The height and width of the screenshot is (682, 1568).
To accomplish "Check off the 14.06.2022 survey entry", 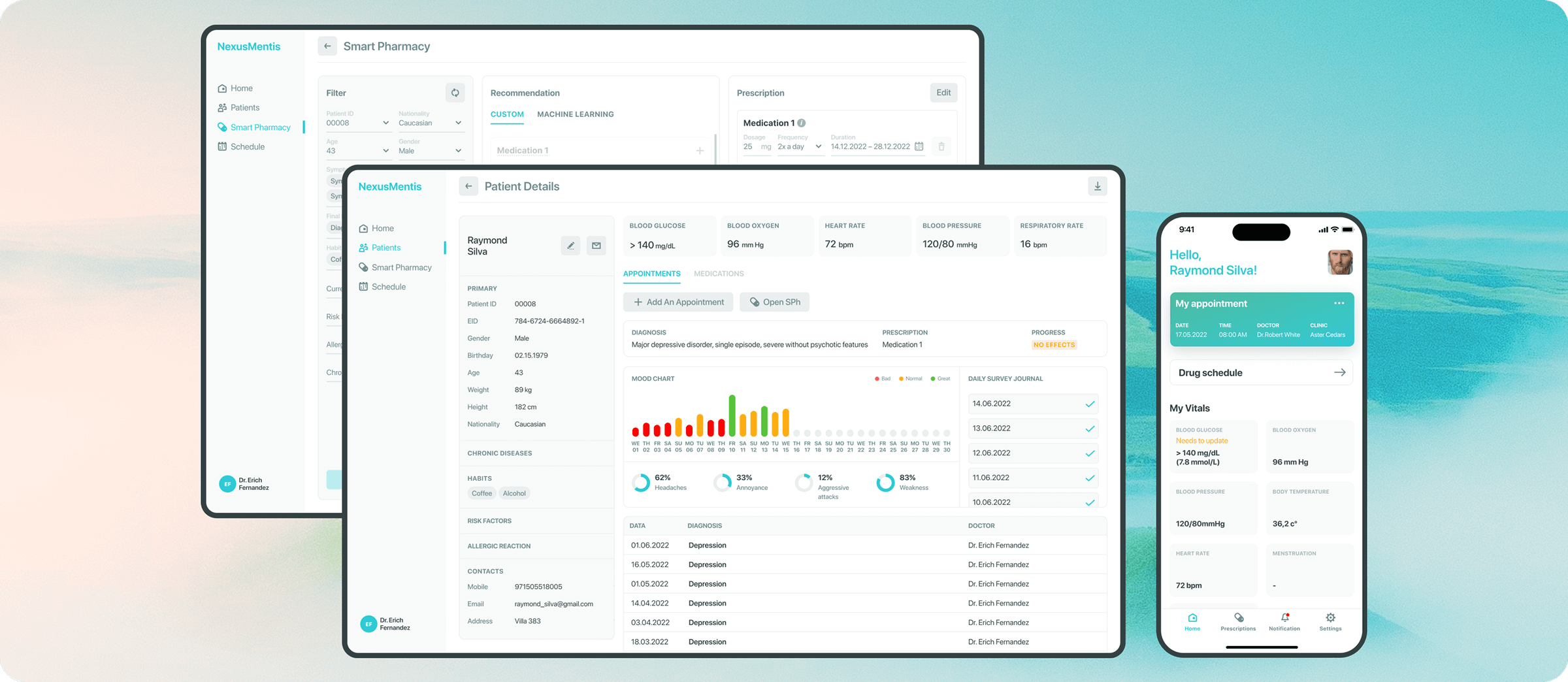I will (x=1090, y=404).
